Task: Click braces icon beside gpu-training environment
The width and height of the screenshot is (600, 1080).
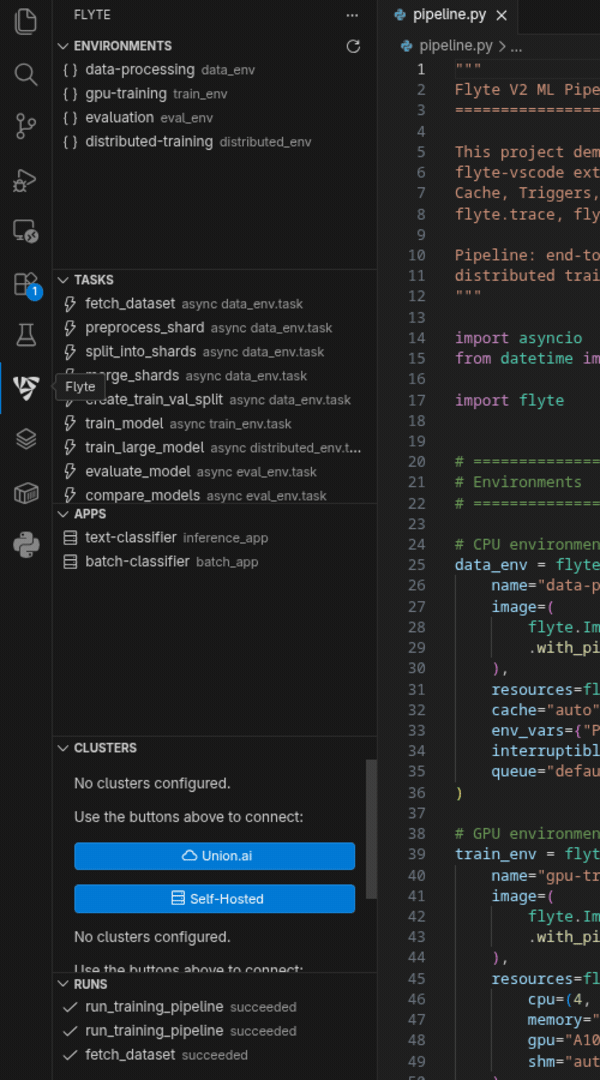Action: pos(70,94)
